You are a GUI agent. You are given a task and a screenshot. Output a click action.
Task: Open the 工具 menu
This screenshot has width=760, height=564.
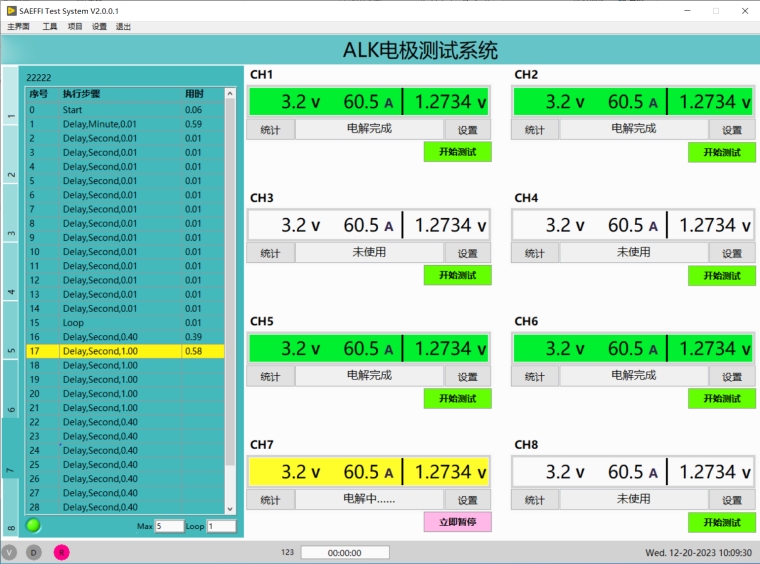(x=50, y=27)
